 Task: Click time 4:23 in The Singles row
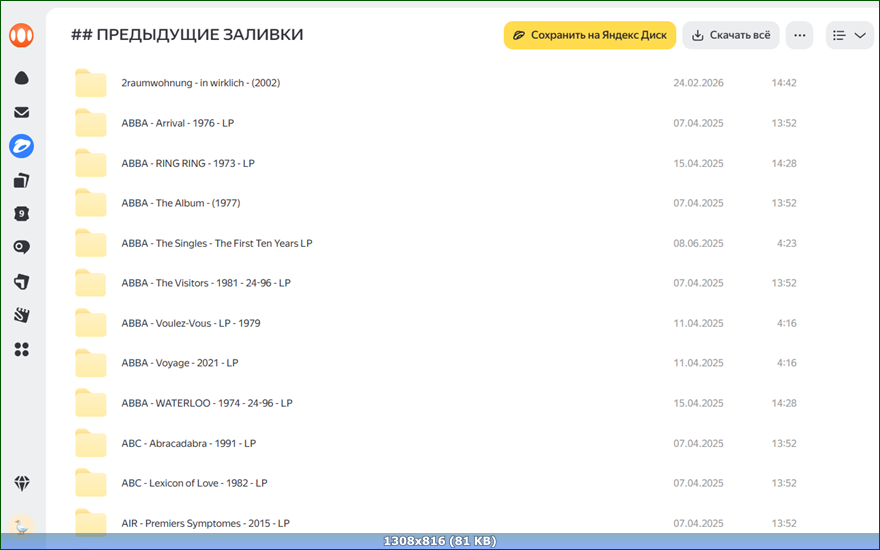click(786, 244)
